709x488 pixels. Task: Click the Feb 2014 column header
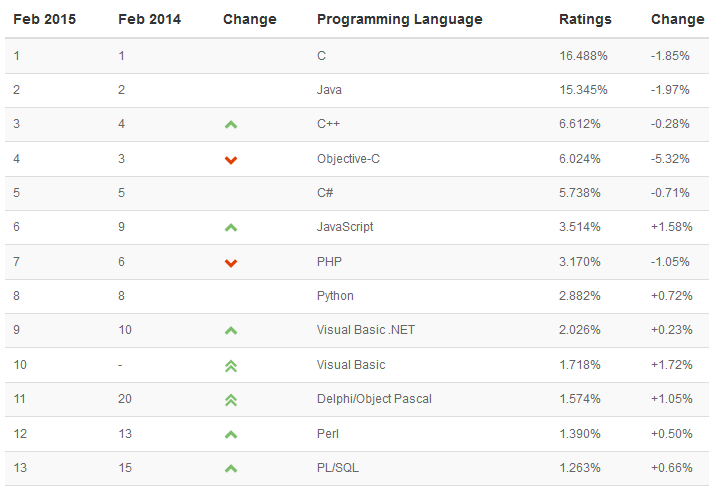click(150, 19)
